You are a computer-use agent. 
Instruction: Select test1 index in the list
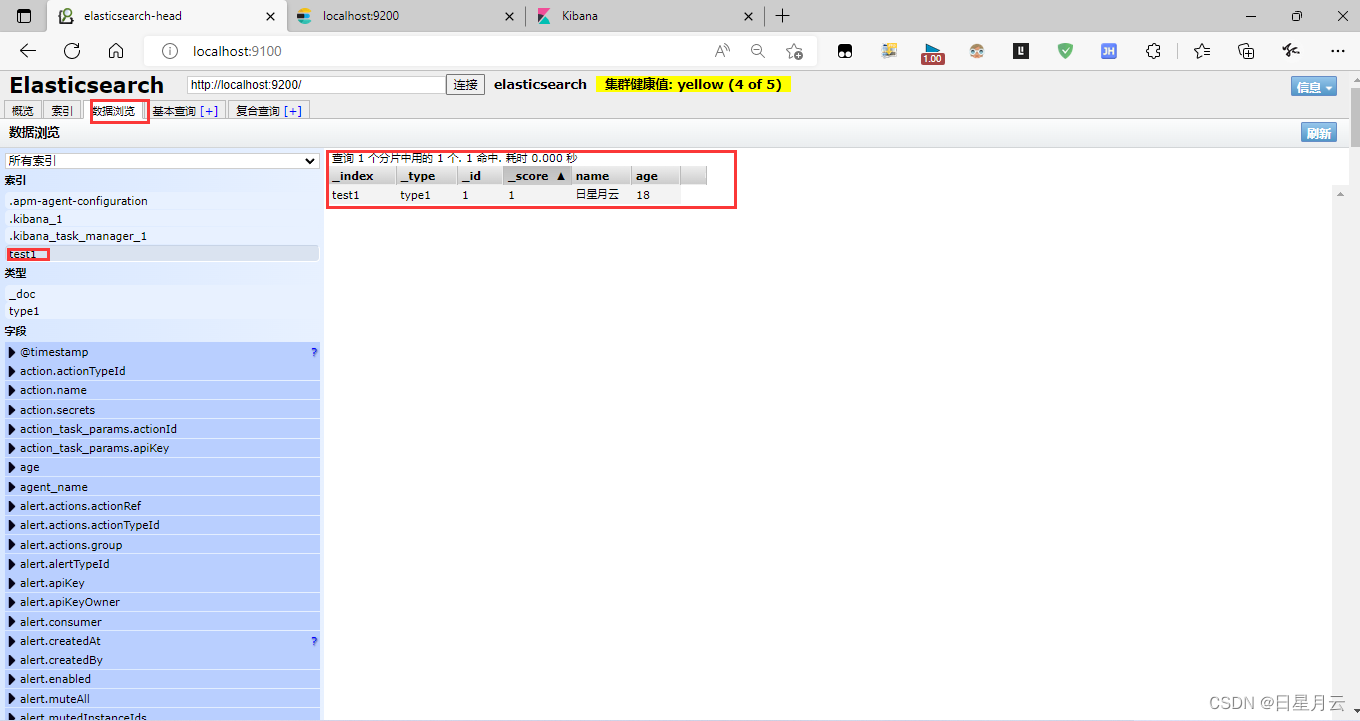(162, 254)
